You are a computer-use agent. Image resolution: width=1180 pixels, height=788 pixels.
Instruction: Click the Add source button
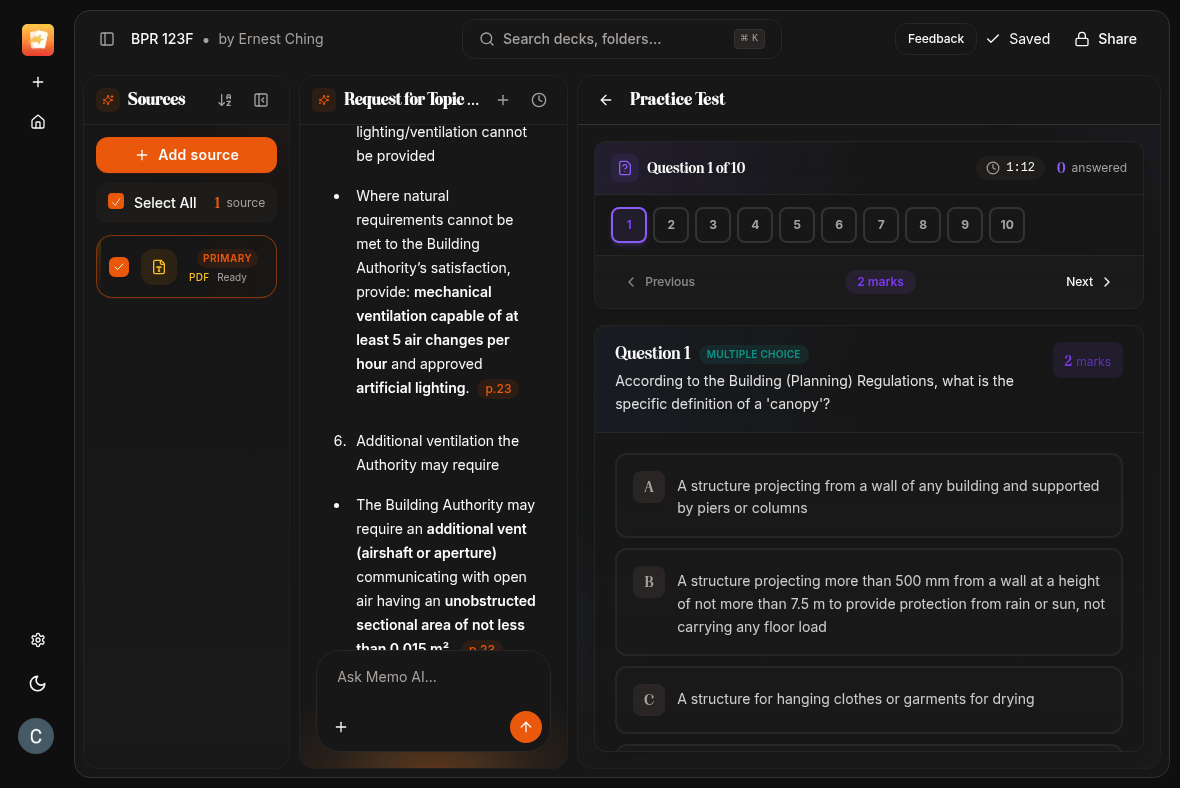[186, 155]
